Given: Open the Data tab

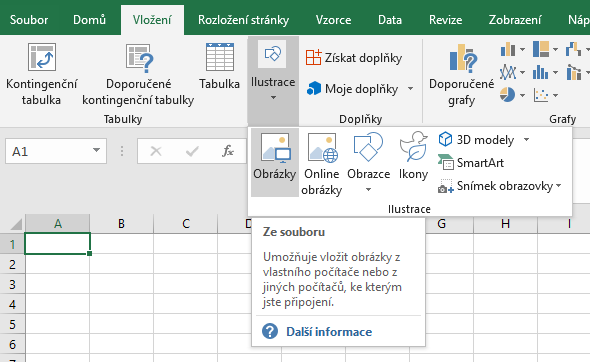Looking at the screenshot, I should tap(390, 20).
